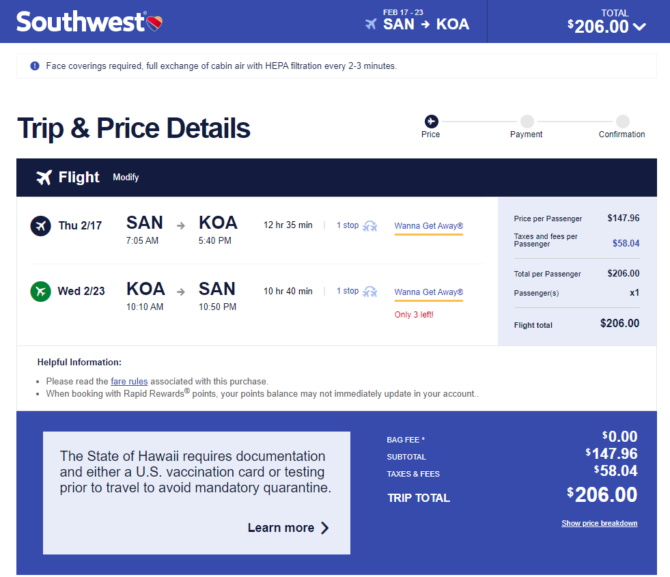The height and width of the screenshot is (577, 670).
Task: Click the airplane icon beside SAN → KOA header
Action: click(370, 24)
